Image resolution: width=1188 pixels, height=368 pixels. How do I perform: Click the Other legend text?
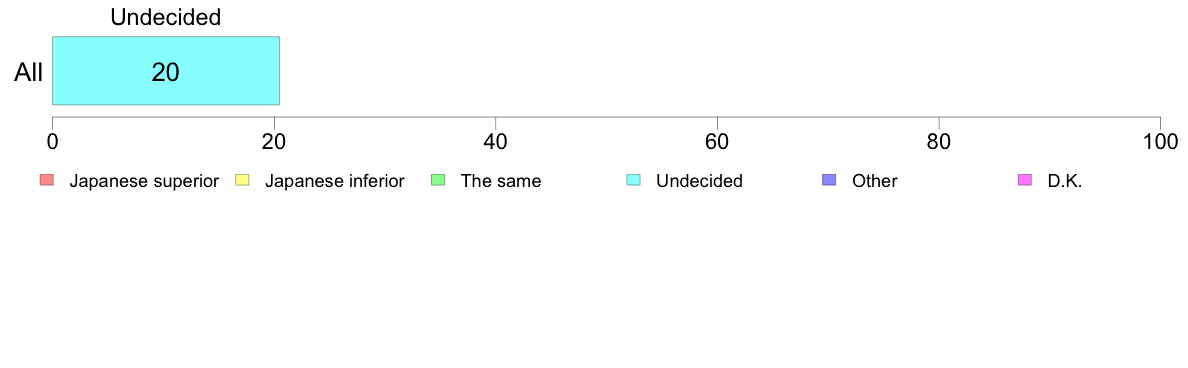(874, 181)
